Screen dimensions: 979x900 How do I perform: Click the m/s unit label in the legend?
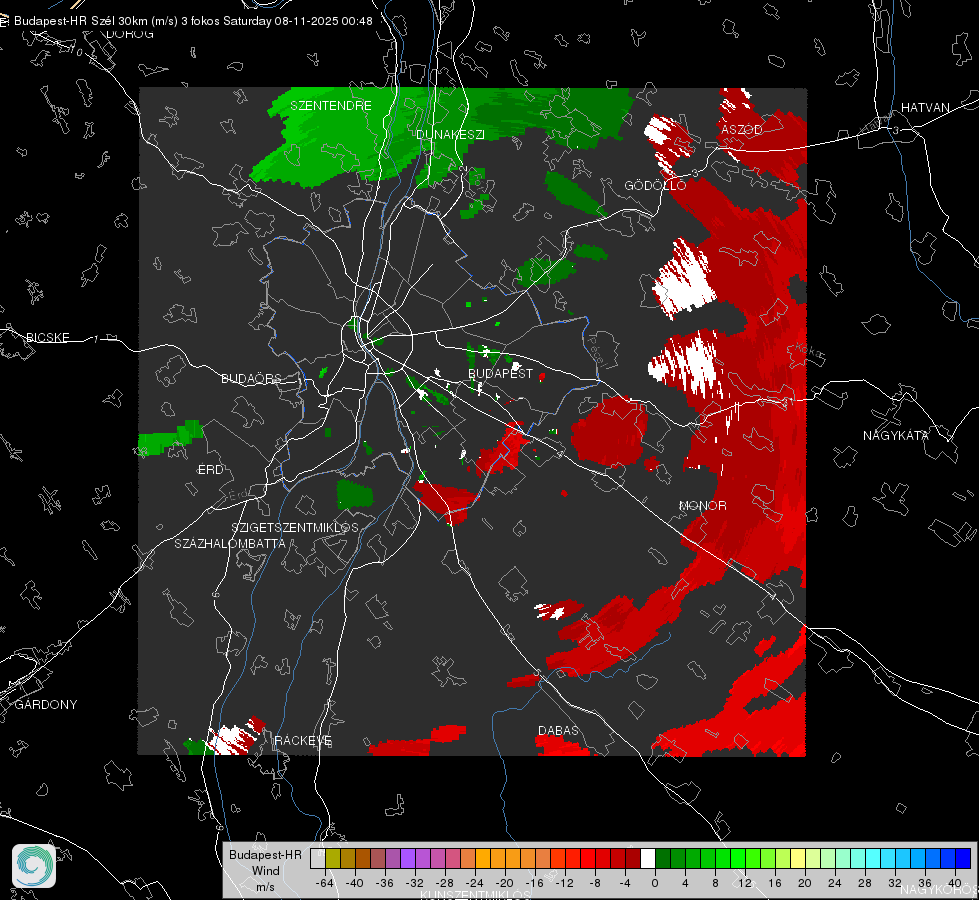265,887
